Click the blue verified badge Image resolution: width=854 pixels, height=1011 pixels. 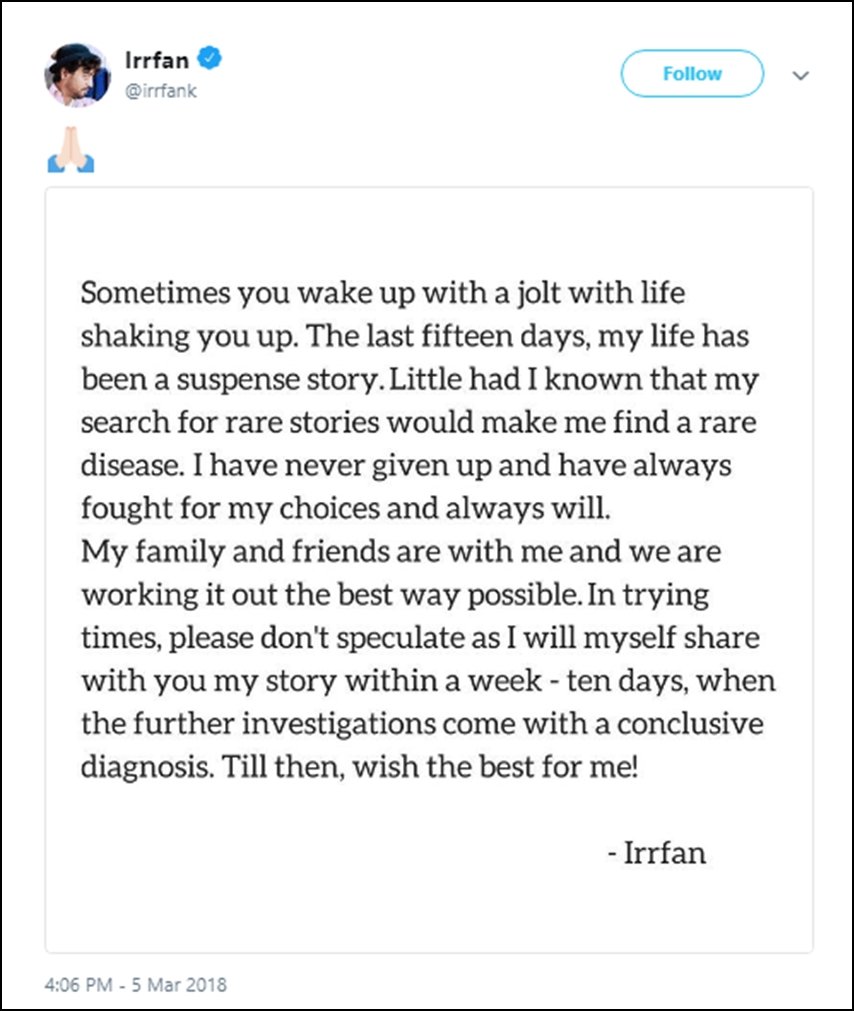[x=210, y=59]
